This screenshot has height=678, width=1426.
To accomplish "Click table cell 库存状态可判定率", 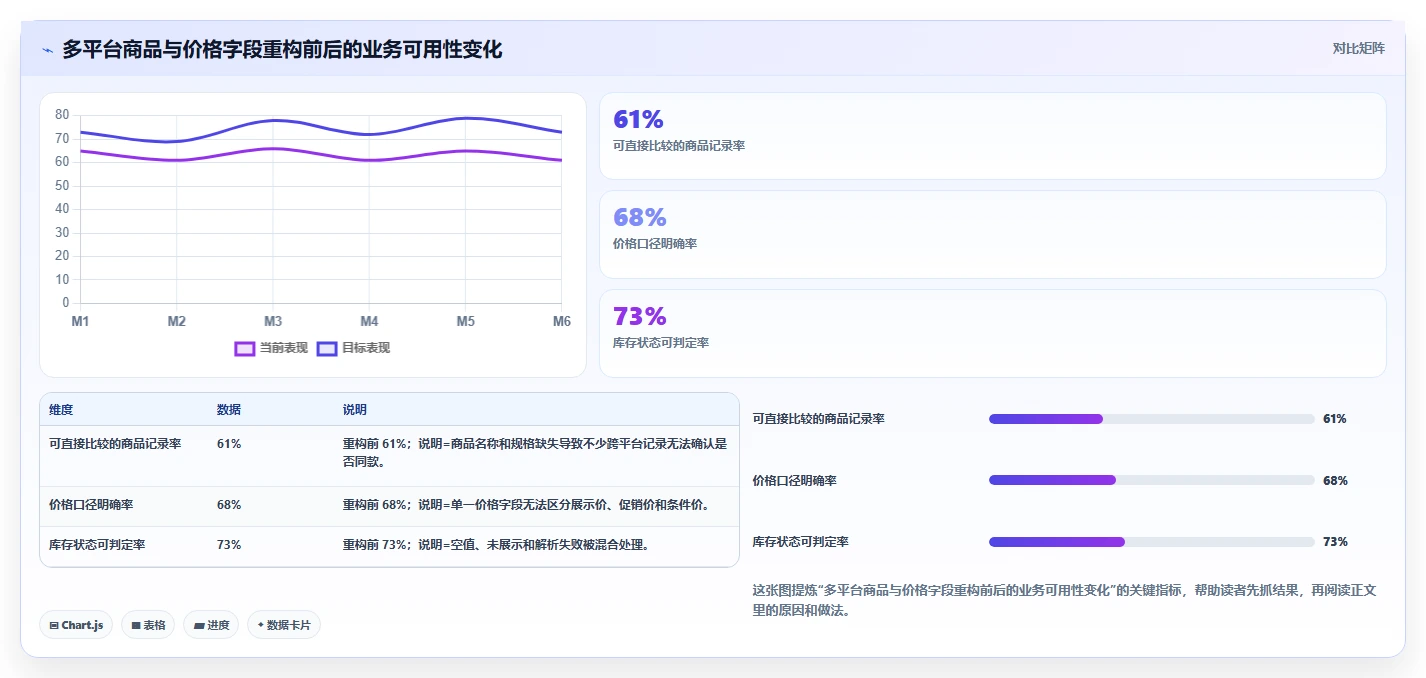I will pyautogui.click(x=97, y=545).
